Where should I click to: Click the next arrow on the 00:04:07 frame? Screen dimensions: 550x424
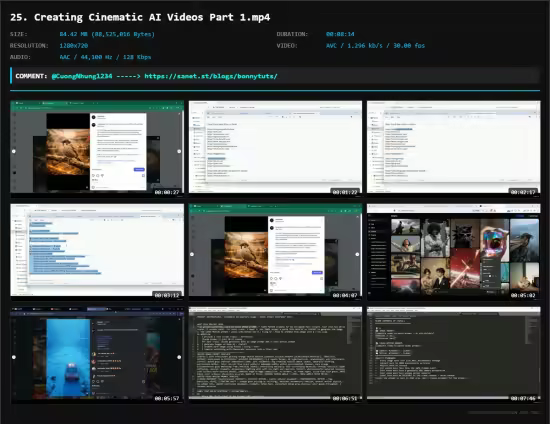(357, 254)
